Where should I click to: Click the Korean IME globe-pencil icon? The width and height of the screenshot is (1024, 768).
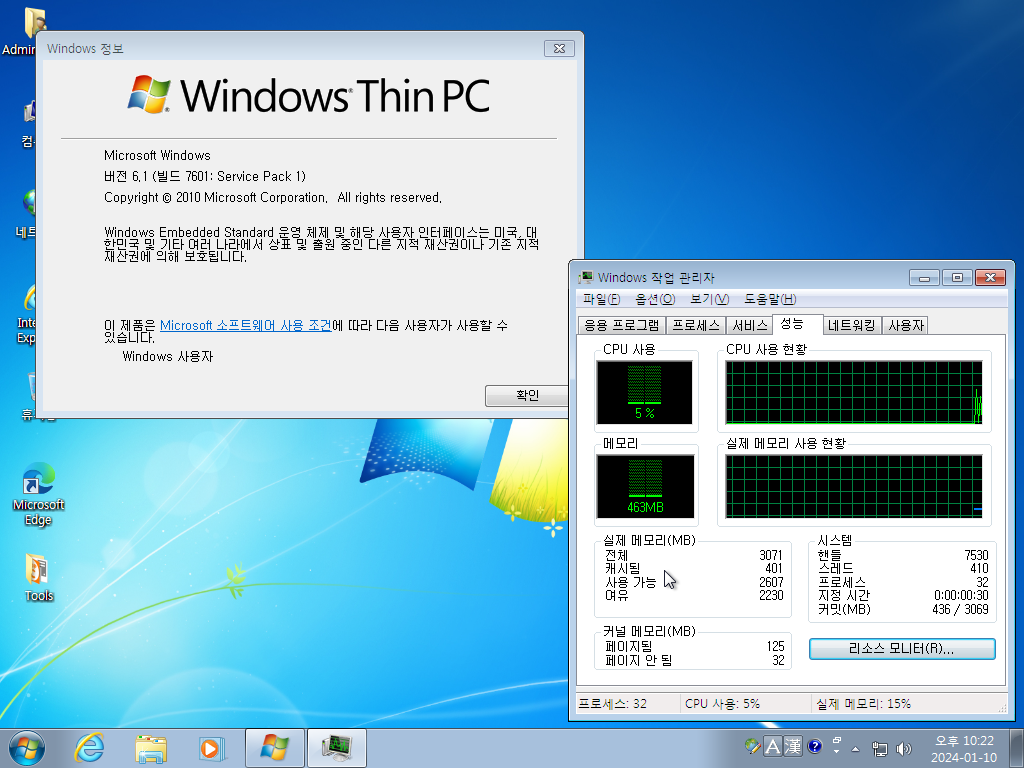coord(752,746)
